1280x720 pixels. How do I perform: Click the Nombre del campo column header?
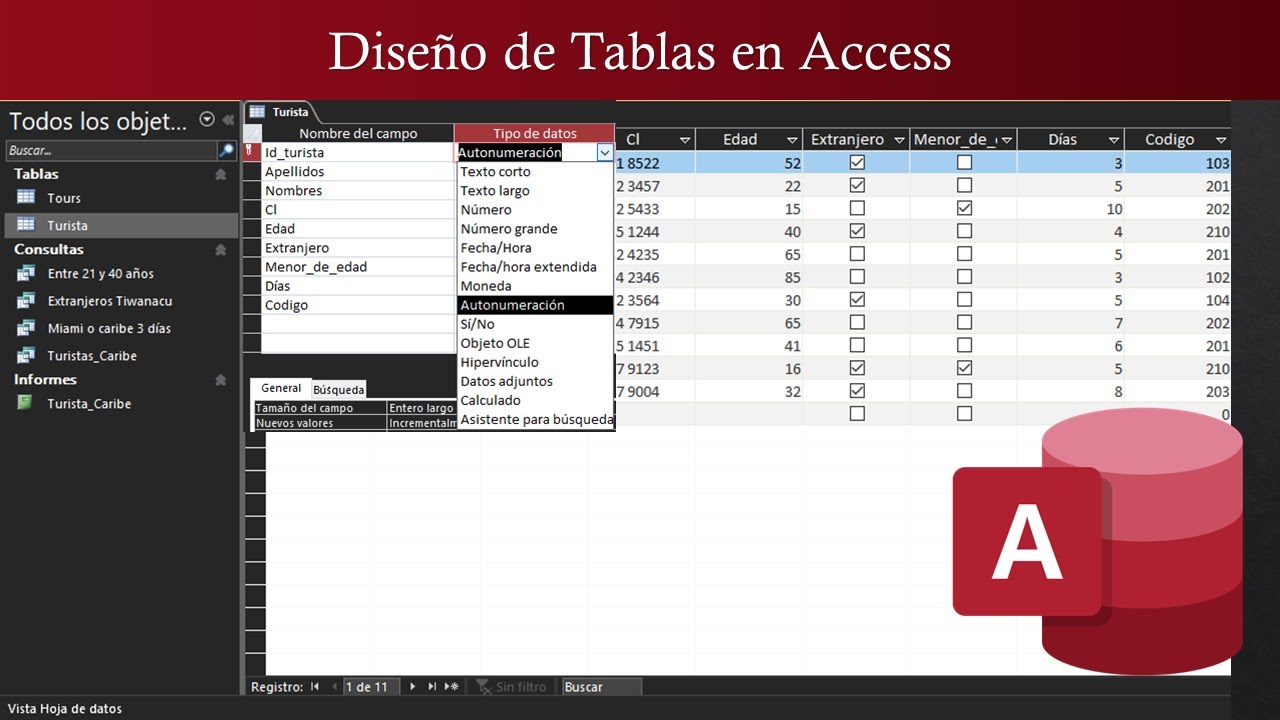click(x=358, y=133)
